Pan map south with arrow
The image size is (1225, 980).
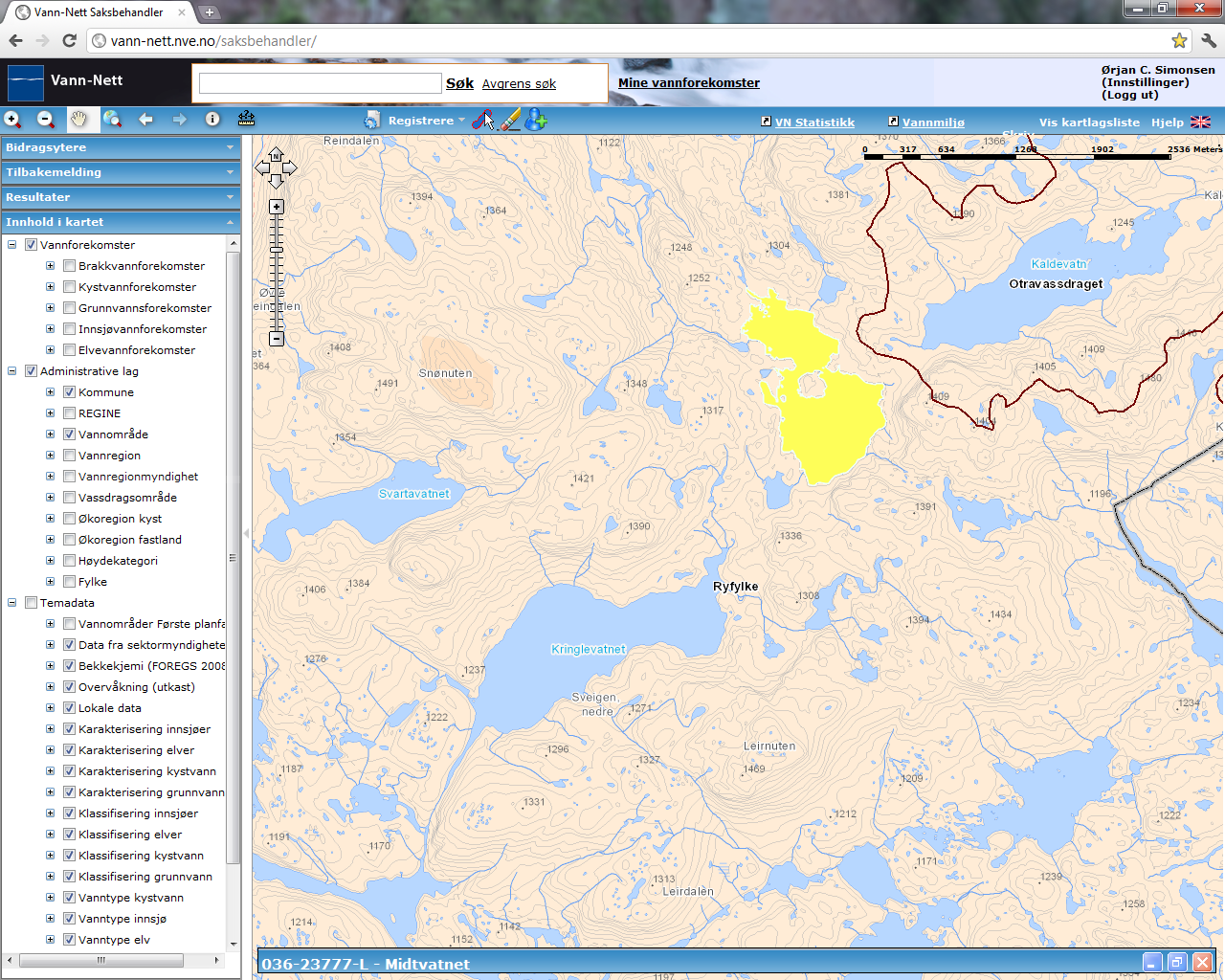[276, 181]
